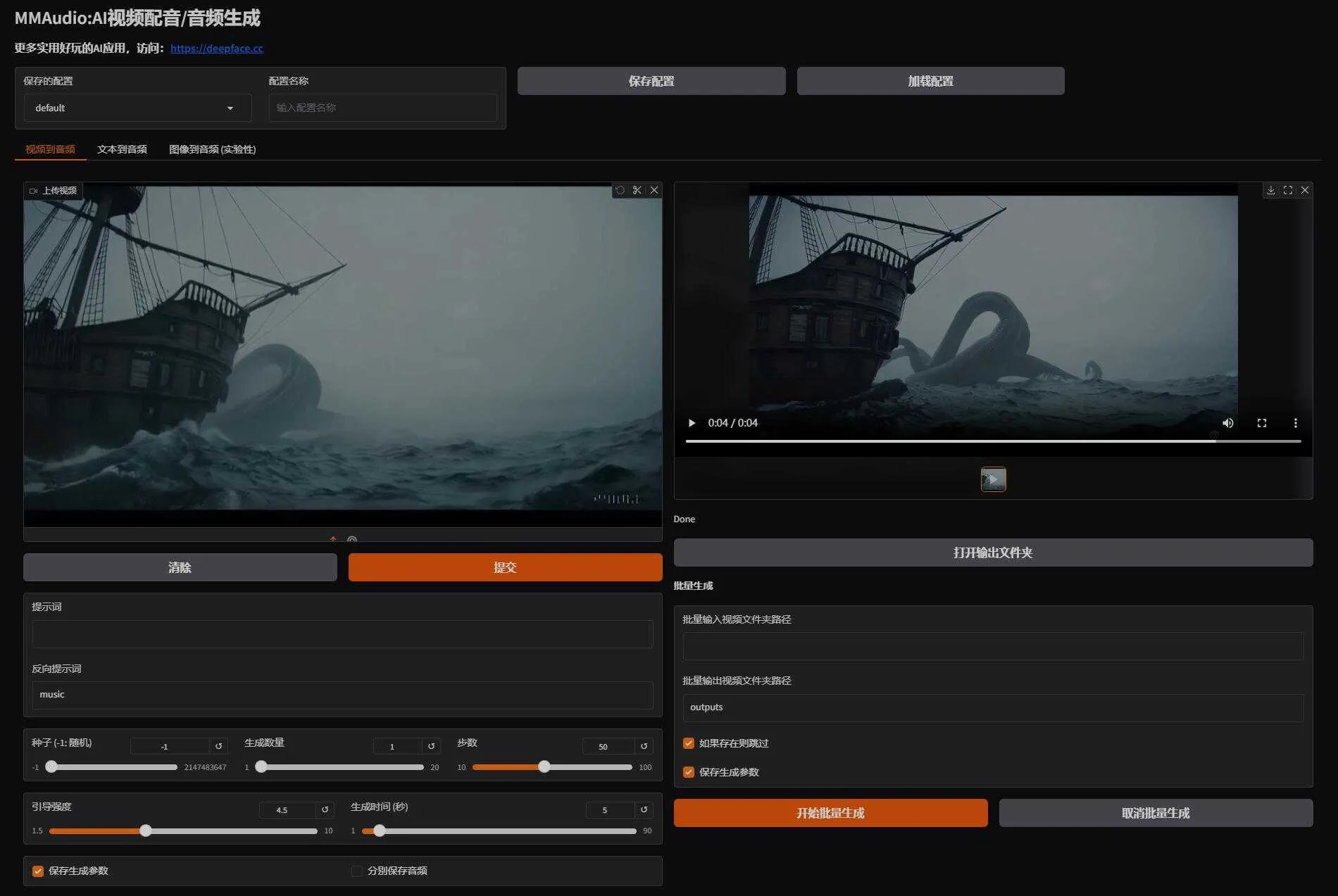Click the 生成数量 number box showing 1
Image resolution: width=1338 pixels, height=896 pixels.
[x=397, y=746]
